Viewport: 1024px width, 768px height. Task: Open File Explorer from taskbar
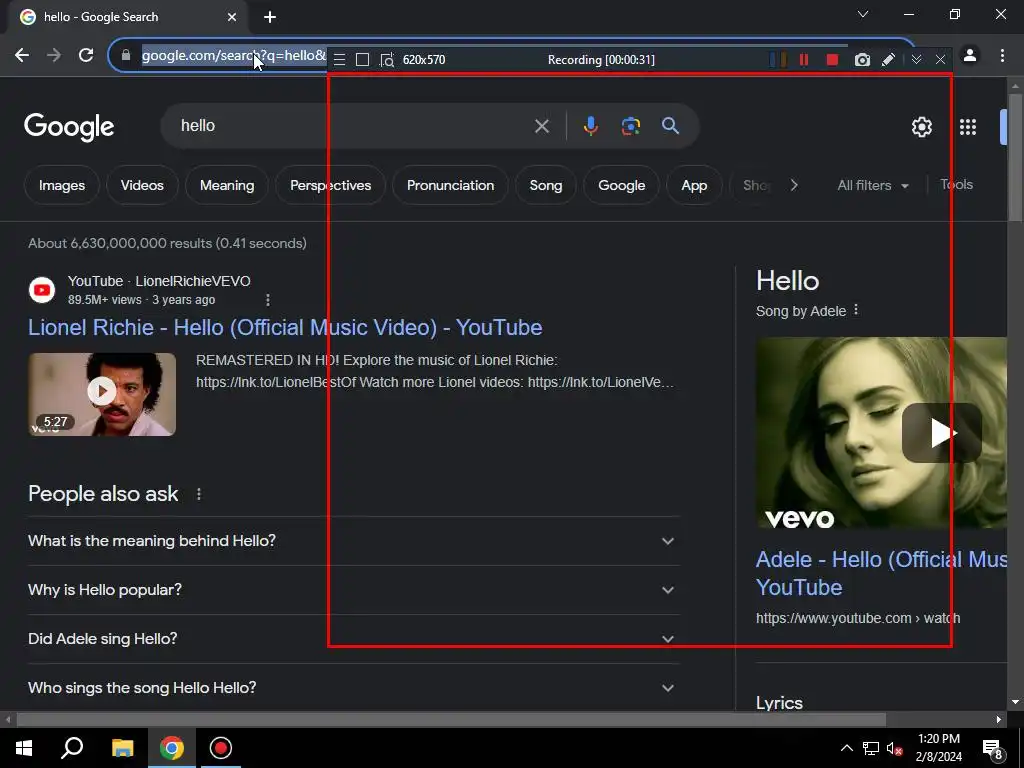tap(122, 748)
